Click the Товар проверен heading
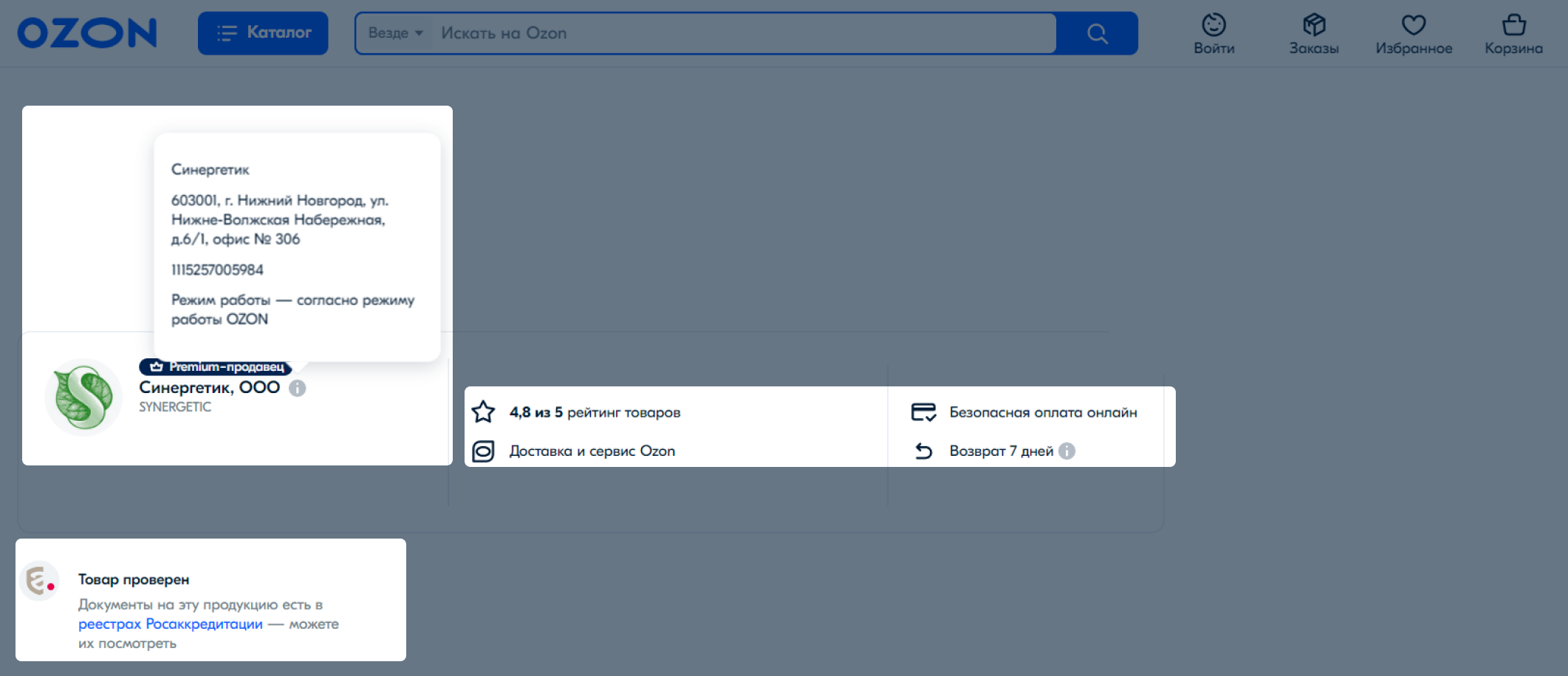Viewport: 1568px width, 676px height. (134, 579)
